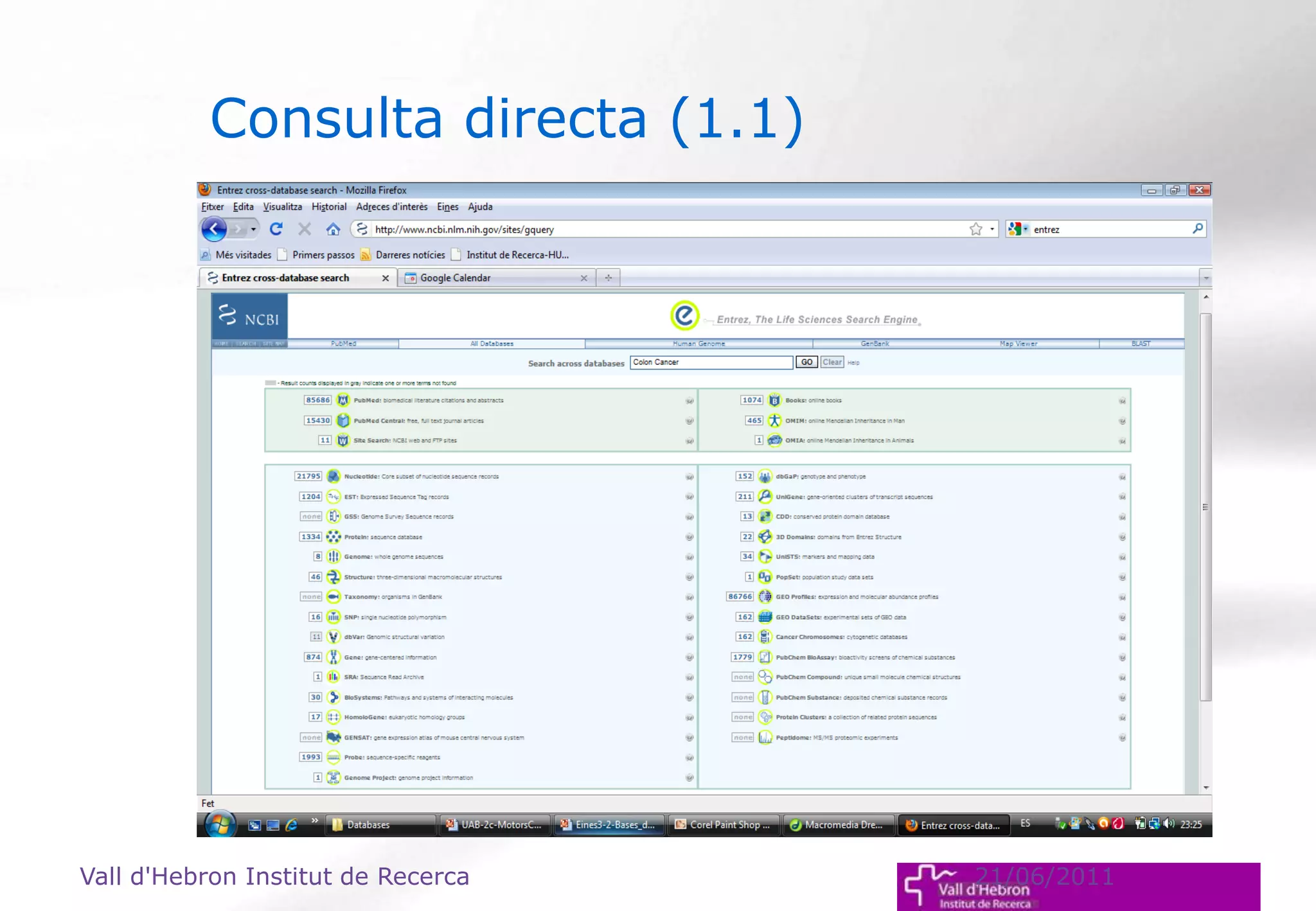1316x911 pixels.
Task: Click the Clear button
Action: (832, 362)
